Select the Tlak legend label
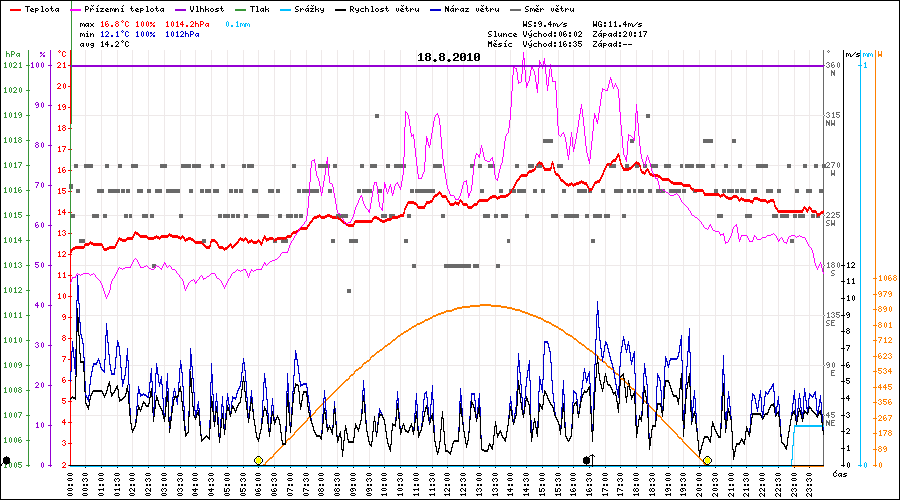Viewport: 900px width, 500px height. pyautogui.click(x=259, y=9)
